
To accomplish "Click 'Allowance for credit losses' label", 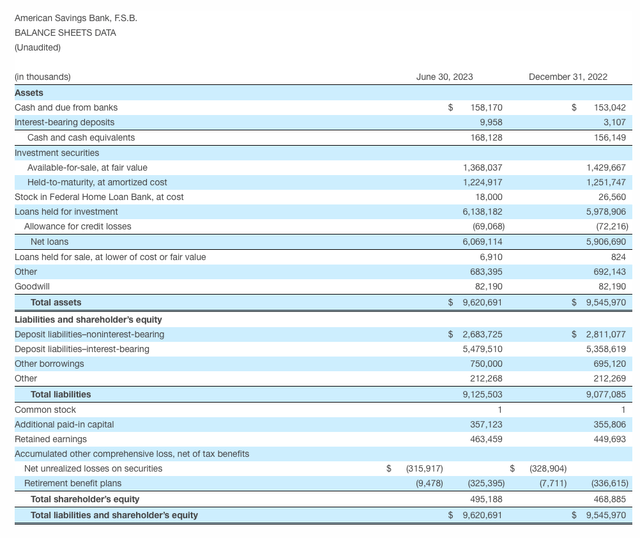I will (x=78, y=226).
